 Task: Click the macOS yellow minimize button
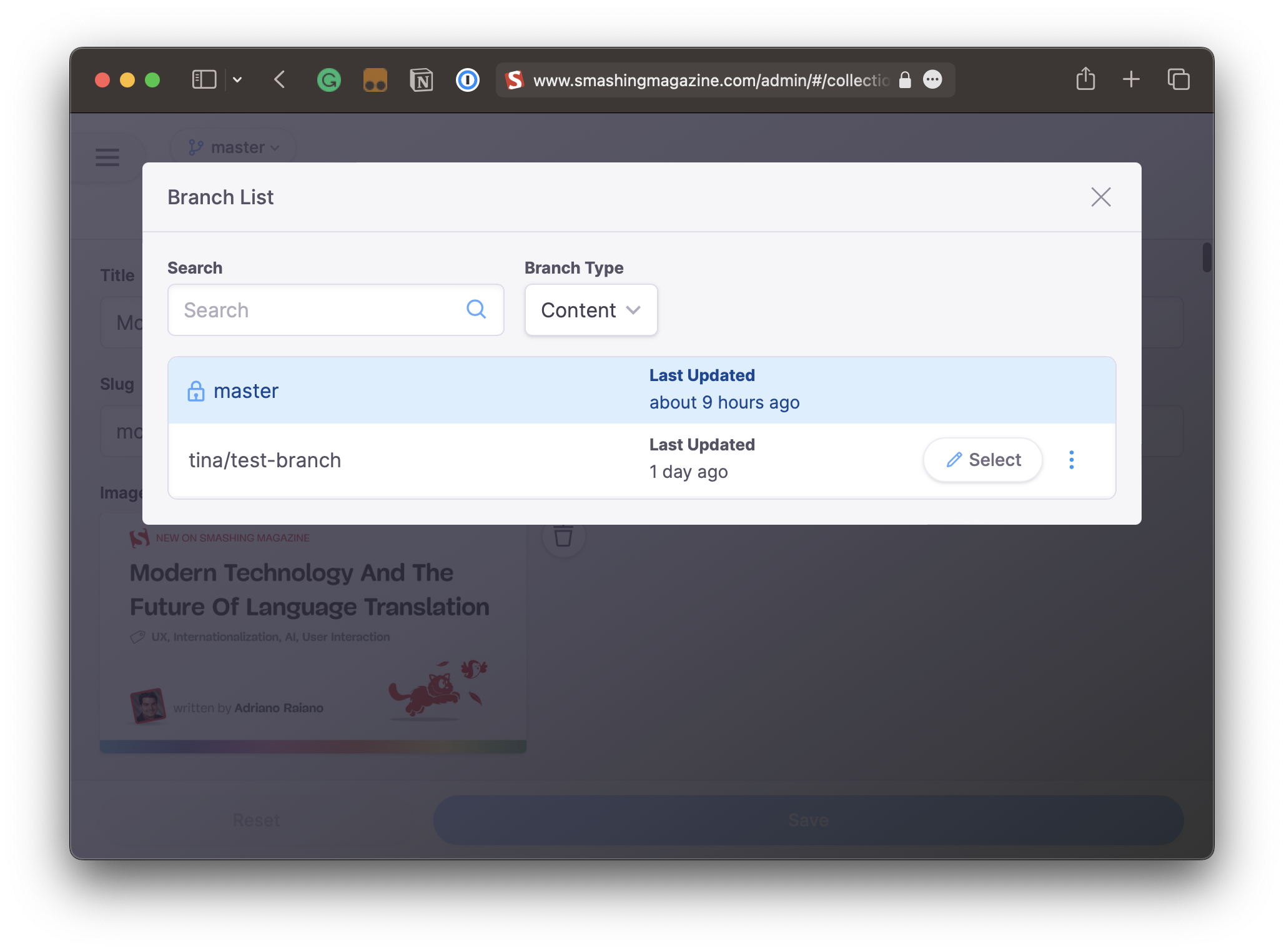tap(127, 80)
